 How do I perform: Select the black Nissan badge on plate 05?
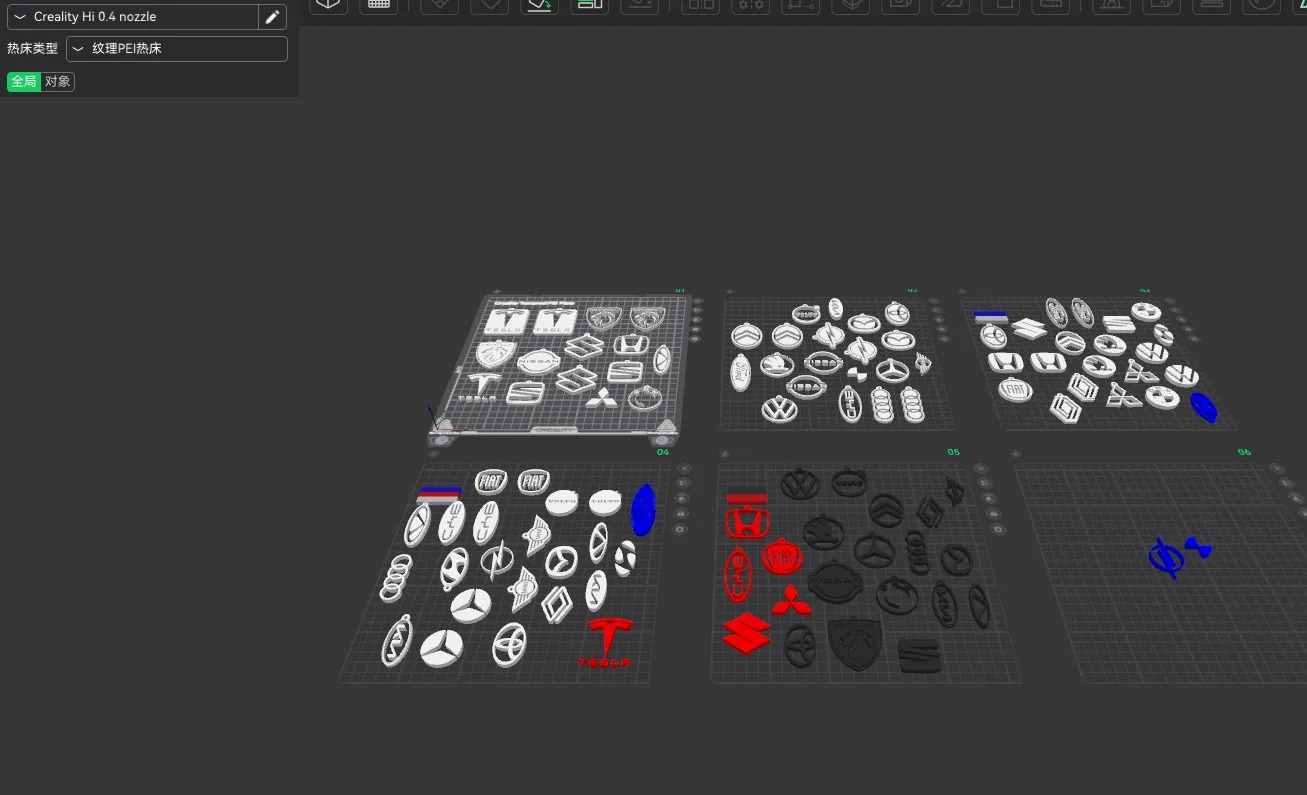pos(835,581)
